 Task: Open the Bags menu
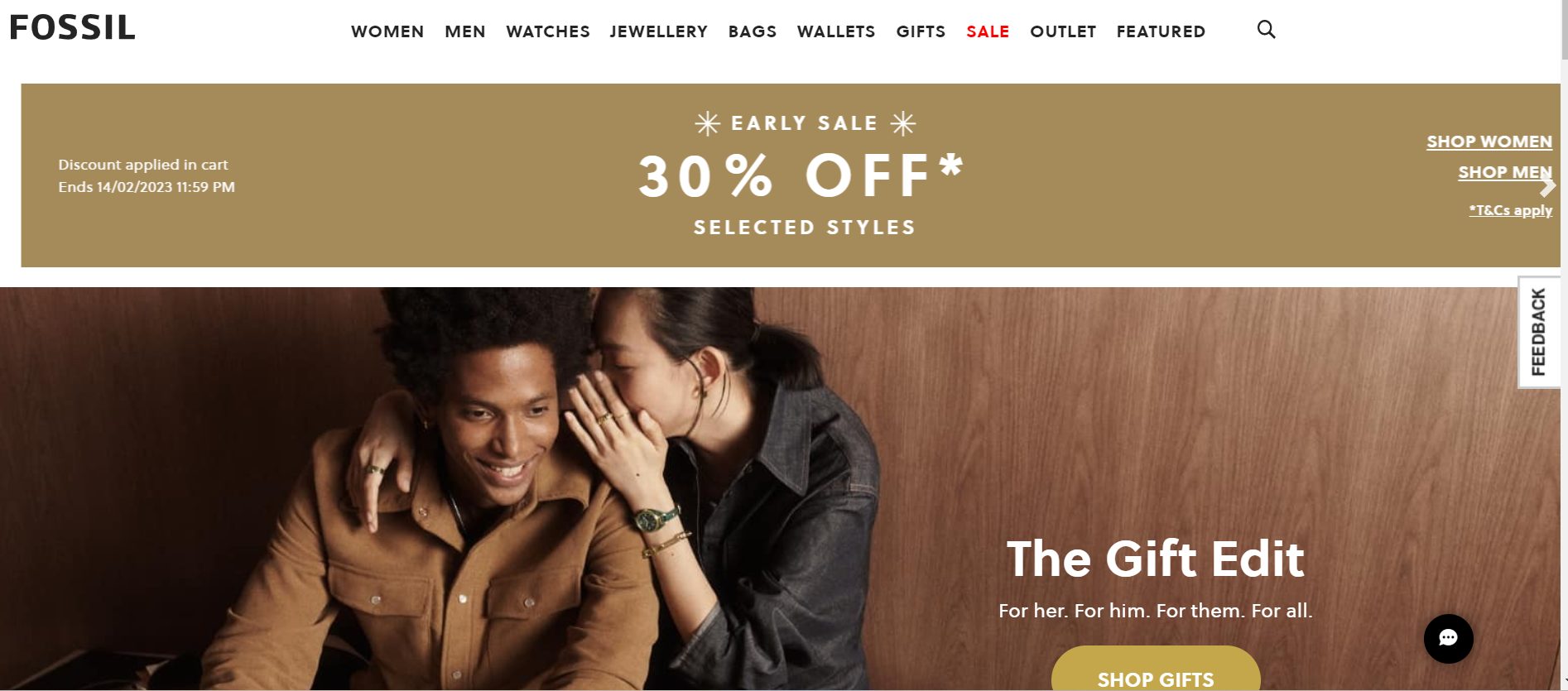pyautogui.click(x=753, y=31)
